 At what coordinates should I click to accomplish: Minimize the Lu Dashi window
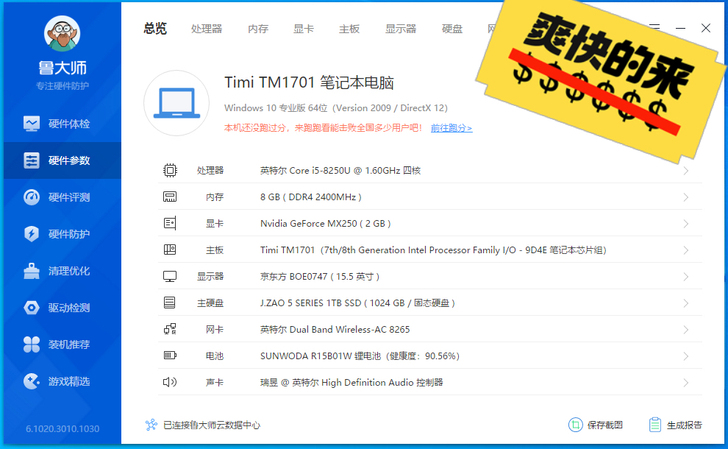(681, 28)
